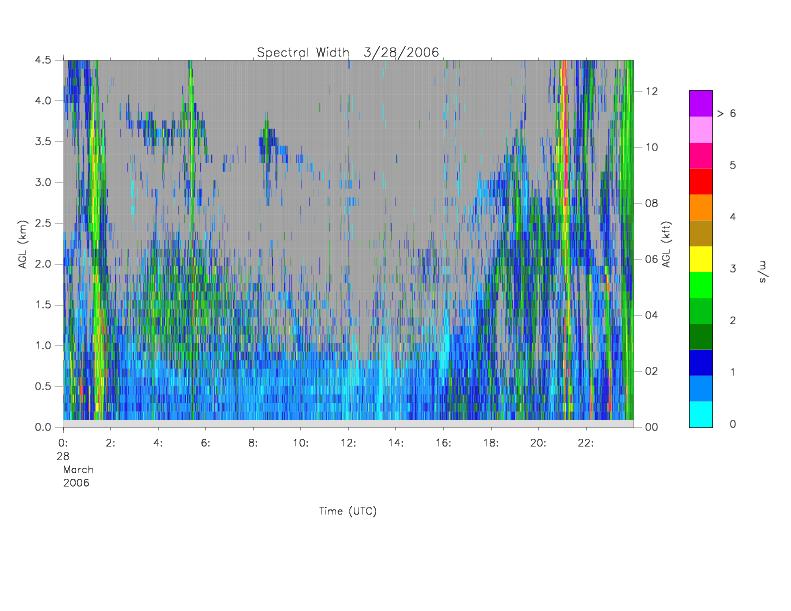The width and height of the screenshot is (791, 611).
Task: Click the '22:' time axis tick label
Action: click(x=586, y=443)
